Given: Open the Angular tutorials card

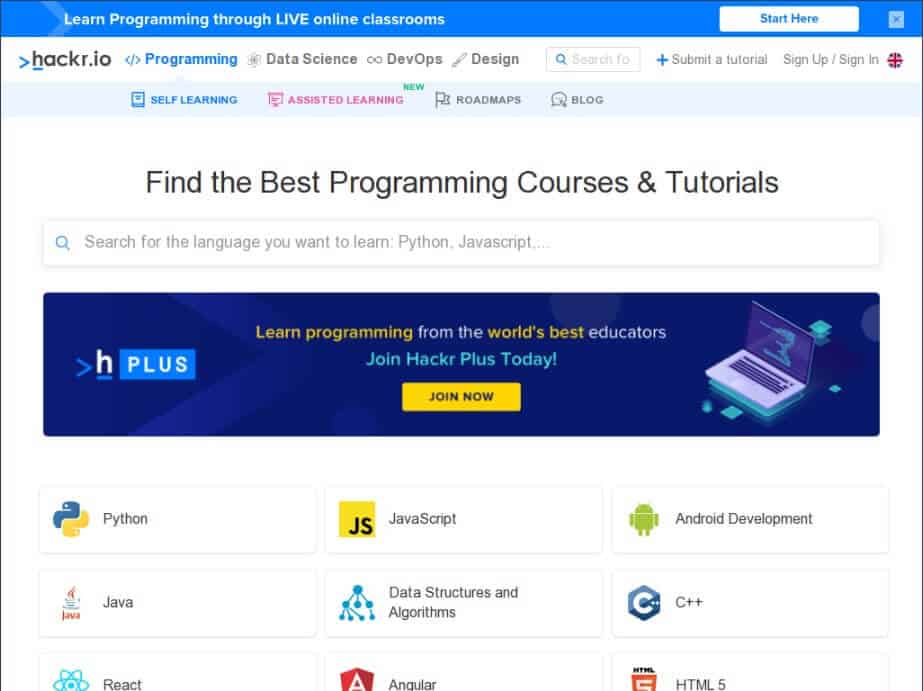Looking at the screenshot, I should coord(464,672).
